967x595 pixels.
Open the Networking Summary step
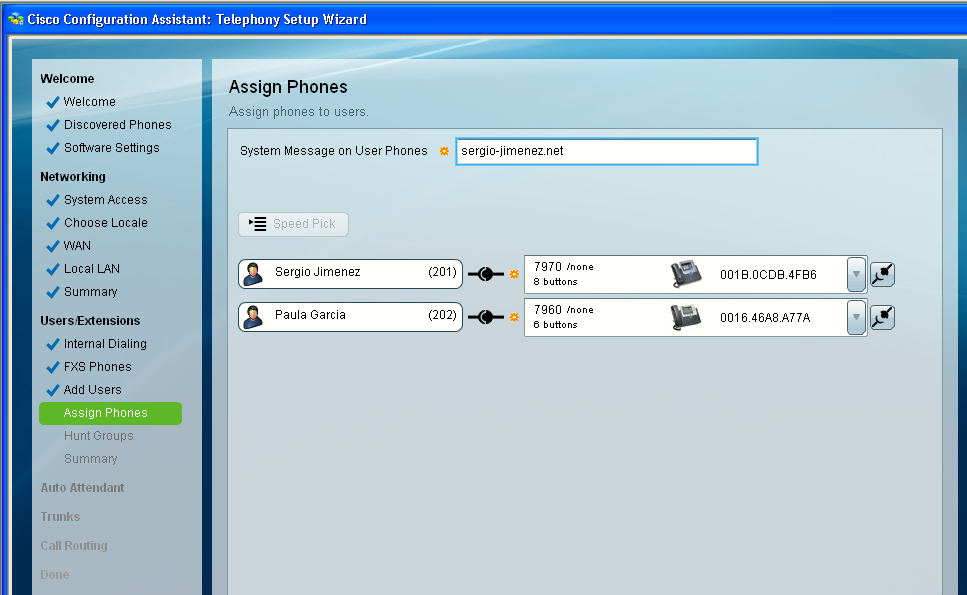[x=91, y=292]
